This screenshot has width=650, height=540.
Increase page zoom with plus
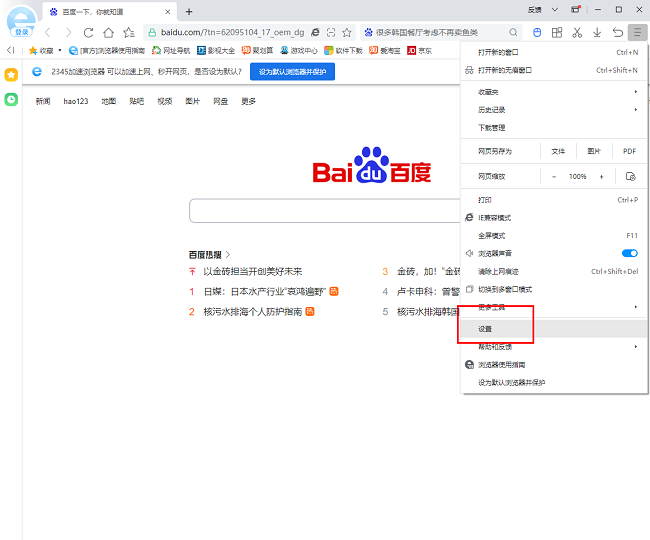coord(601,177)
